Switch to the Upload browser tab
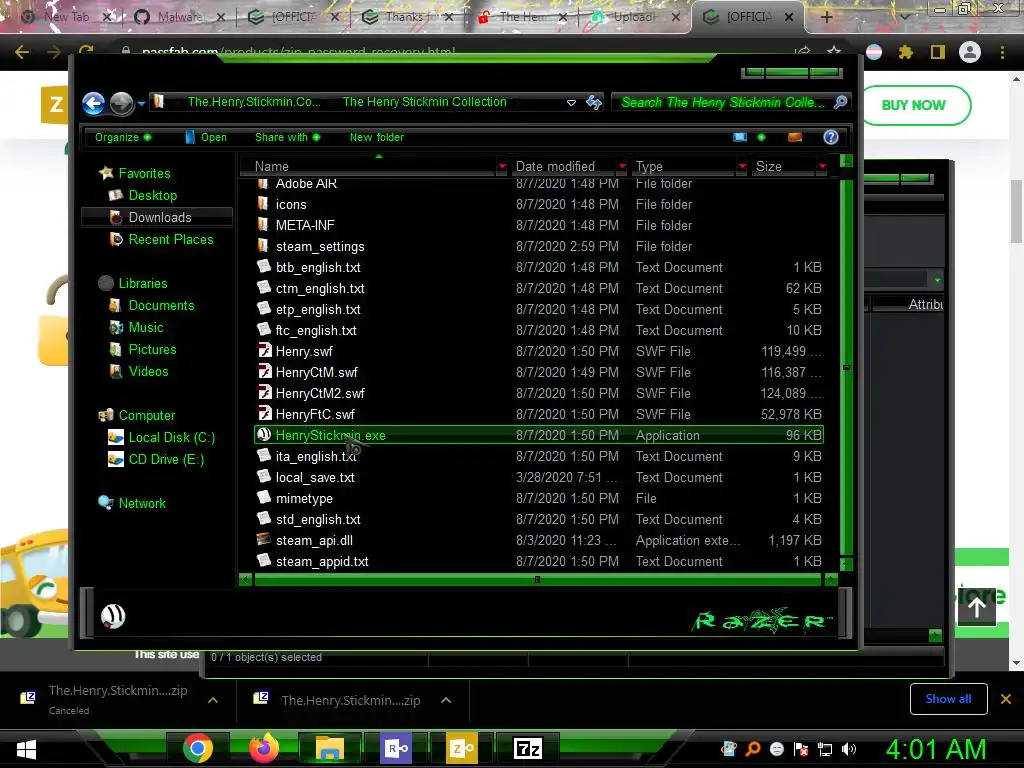 [633, 17]
